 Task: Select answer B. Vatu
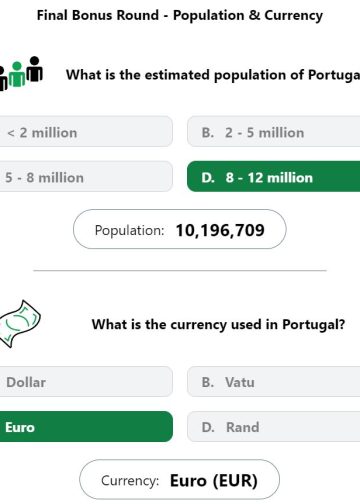274,382
